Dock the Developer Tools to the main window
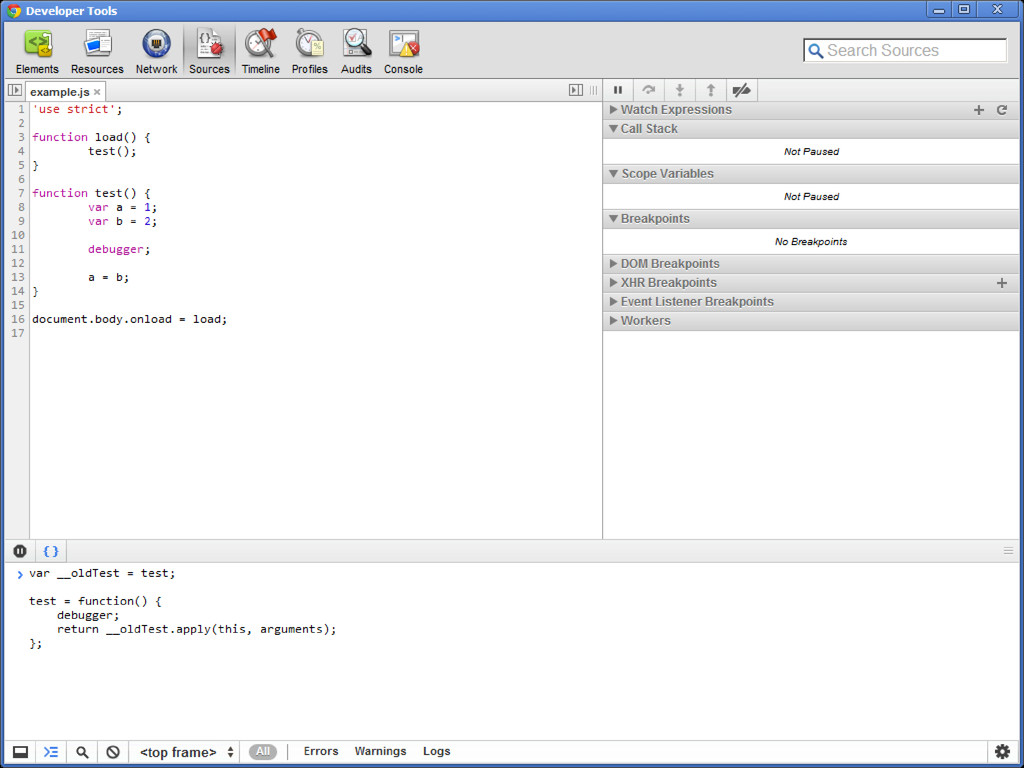Image resolution: width=1024 pixels, height=768 pixels. point(20,752)
